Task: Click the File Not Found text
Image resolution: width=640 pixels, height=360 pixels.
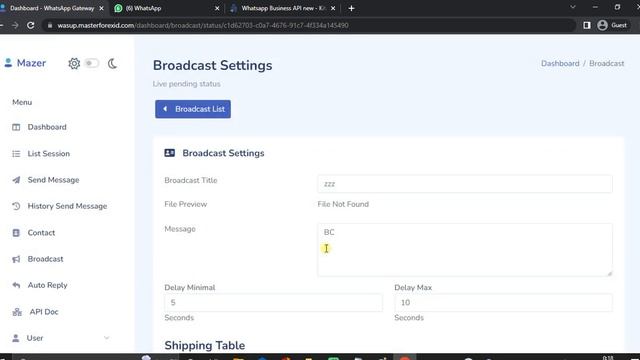Action: [343, 204]
